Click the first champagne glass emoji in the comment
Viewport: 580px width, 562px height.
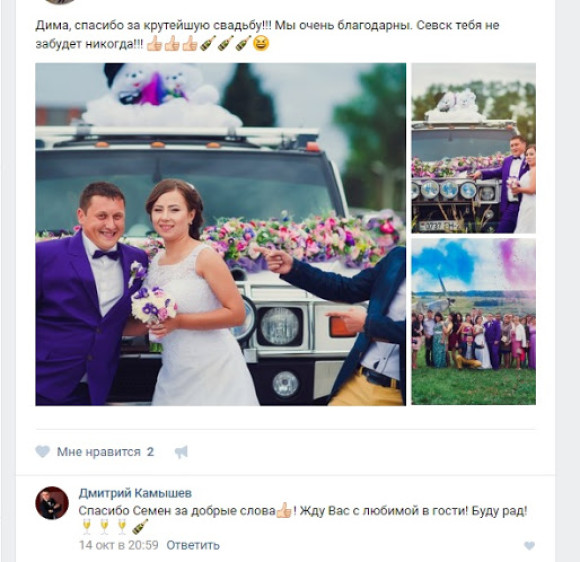pos(87,527)
